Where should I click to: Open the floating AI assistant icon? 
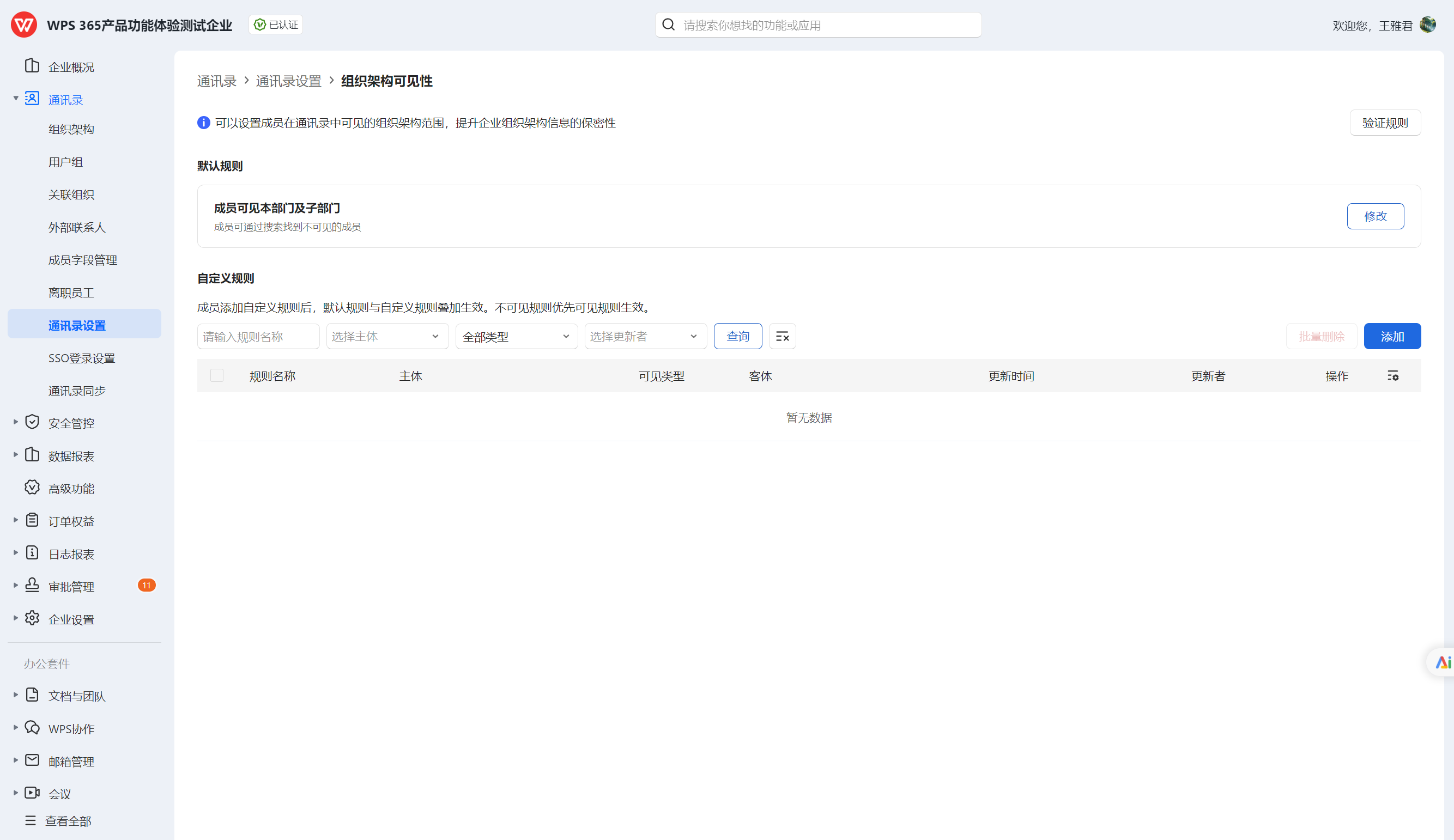[1443, 662]
